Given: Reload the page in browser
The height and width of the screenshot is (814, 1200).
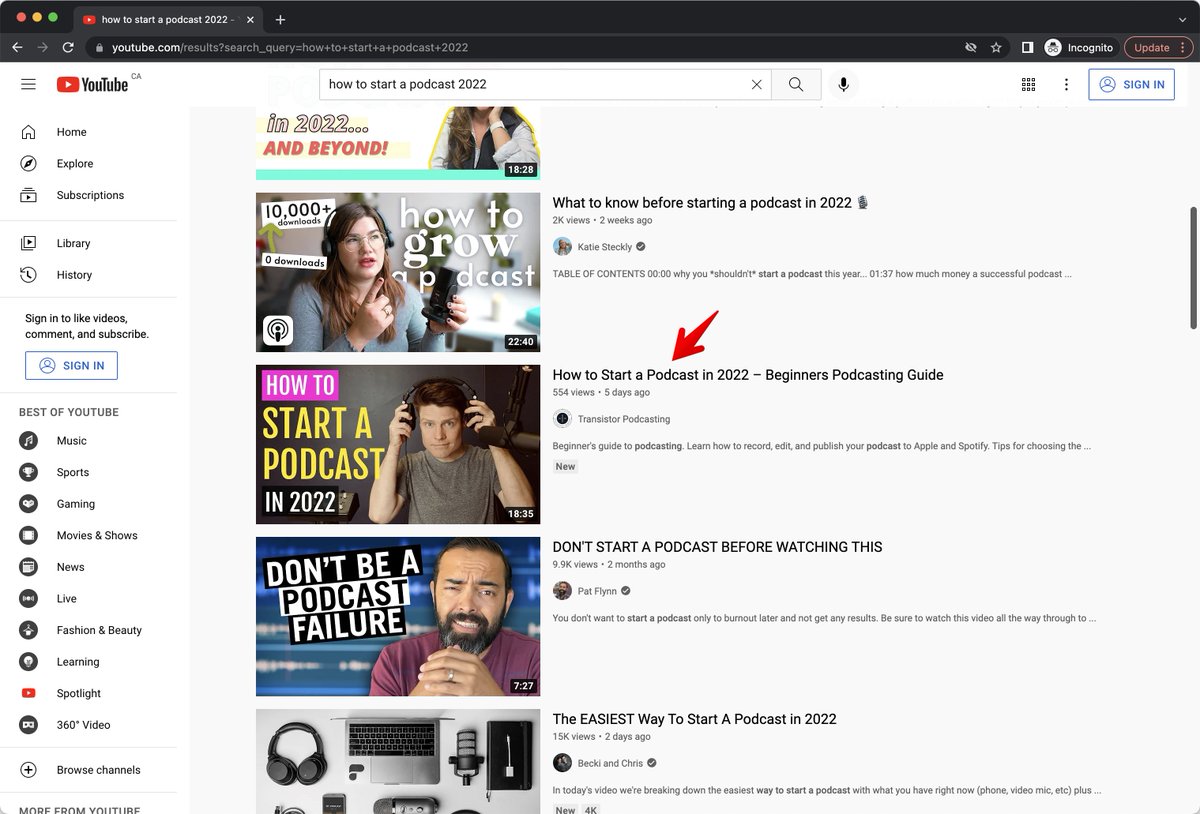Looking at the screenshot, I should tap(68, 47).
